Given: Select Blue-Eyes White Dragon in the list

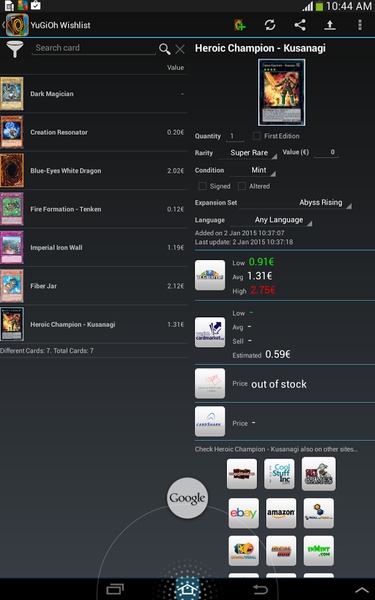Looking at the screenshot, I should tap(94, 171).
